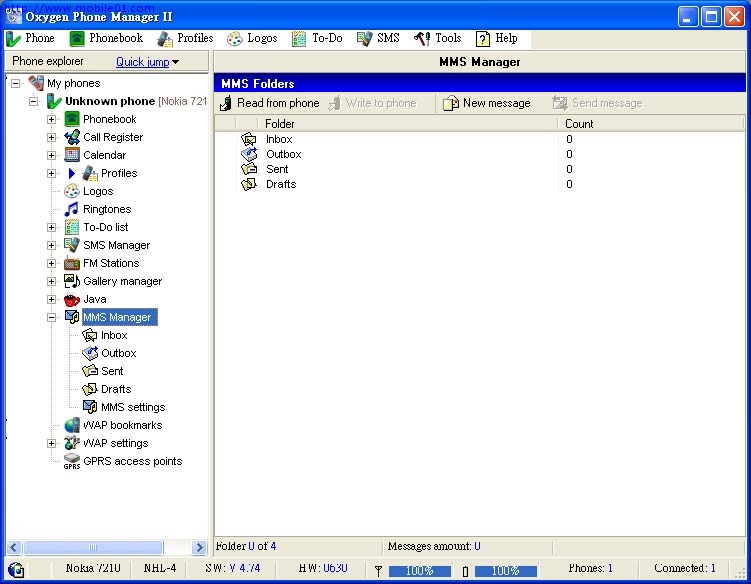Select the Inbox row in folder list
This screenshot has height=584, width=751.
pos(479,139)
